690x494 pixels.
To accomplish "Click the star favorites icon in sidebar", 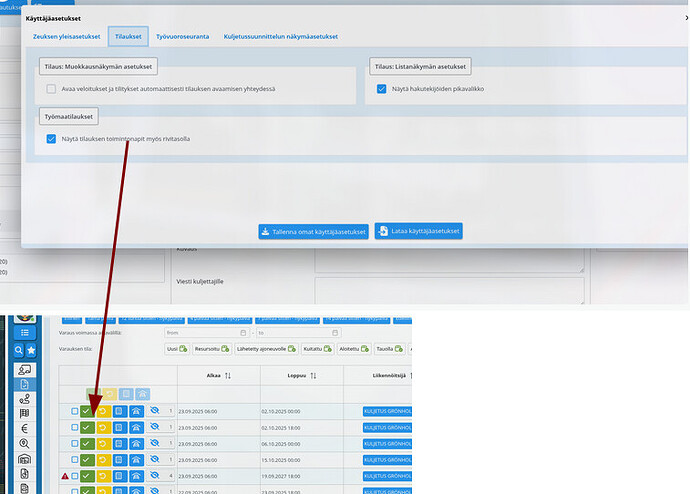I will pos(32,350).
